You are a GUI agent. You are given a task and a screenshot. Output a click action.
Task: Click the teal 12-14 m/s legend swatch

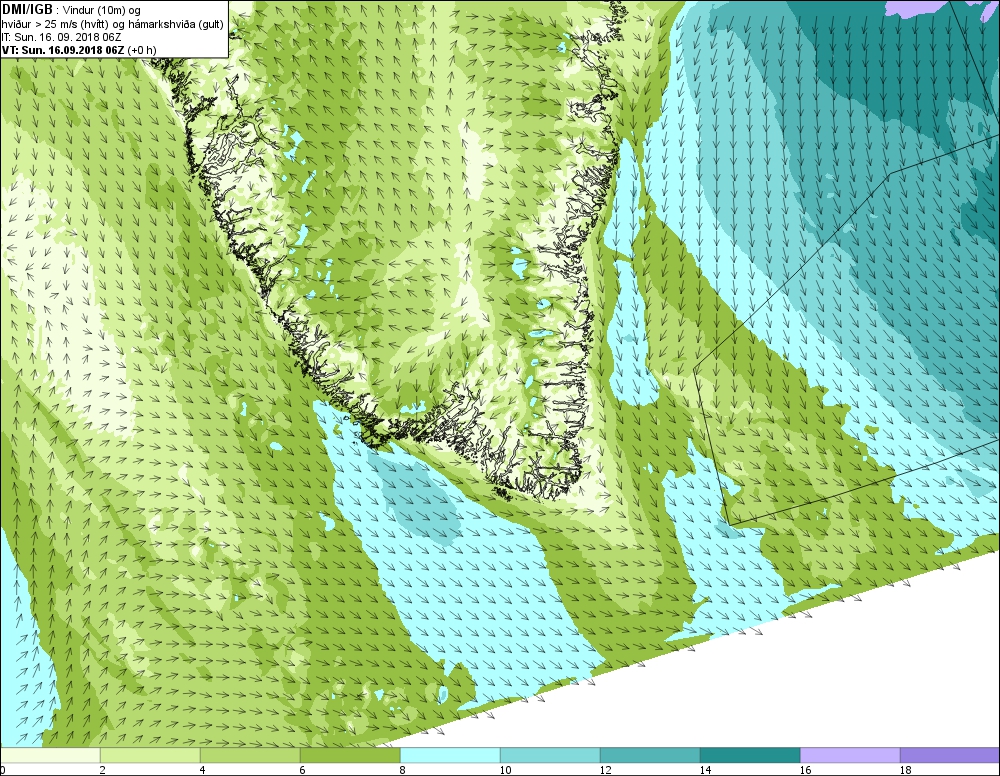click(x=650, y=755)
